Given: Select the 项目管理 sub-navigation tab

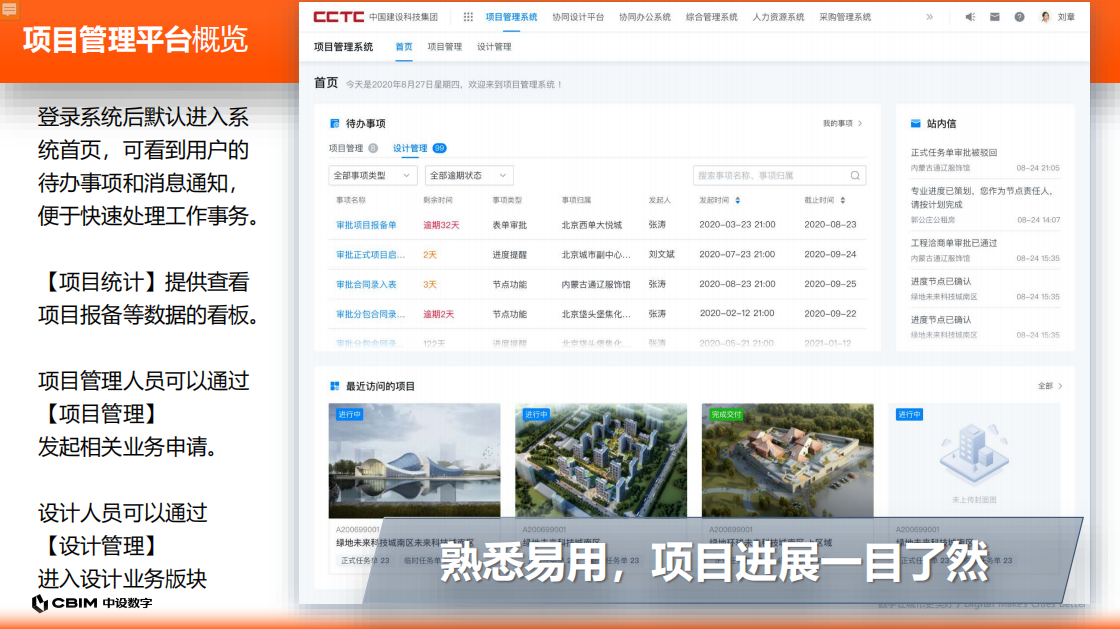Looking at the screenshot, I should pyautogui.click(x=444, y=47).
